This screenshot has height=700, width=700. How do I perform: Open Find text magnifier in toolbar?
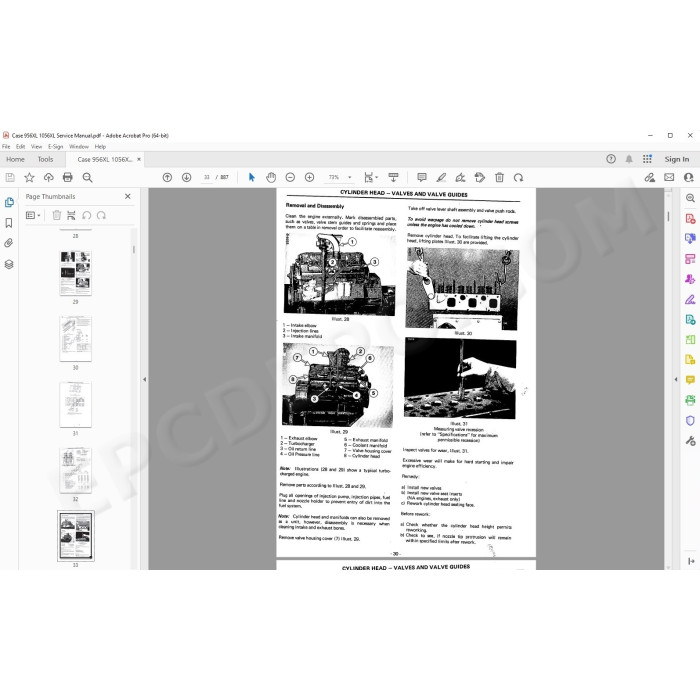point(88,178)
